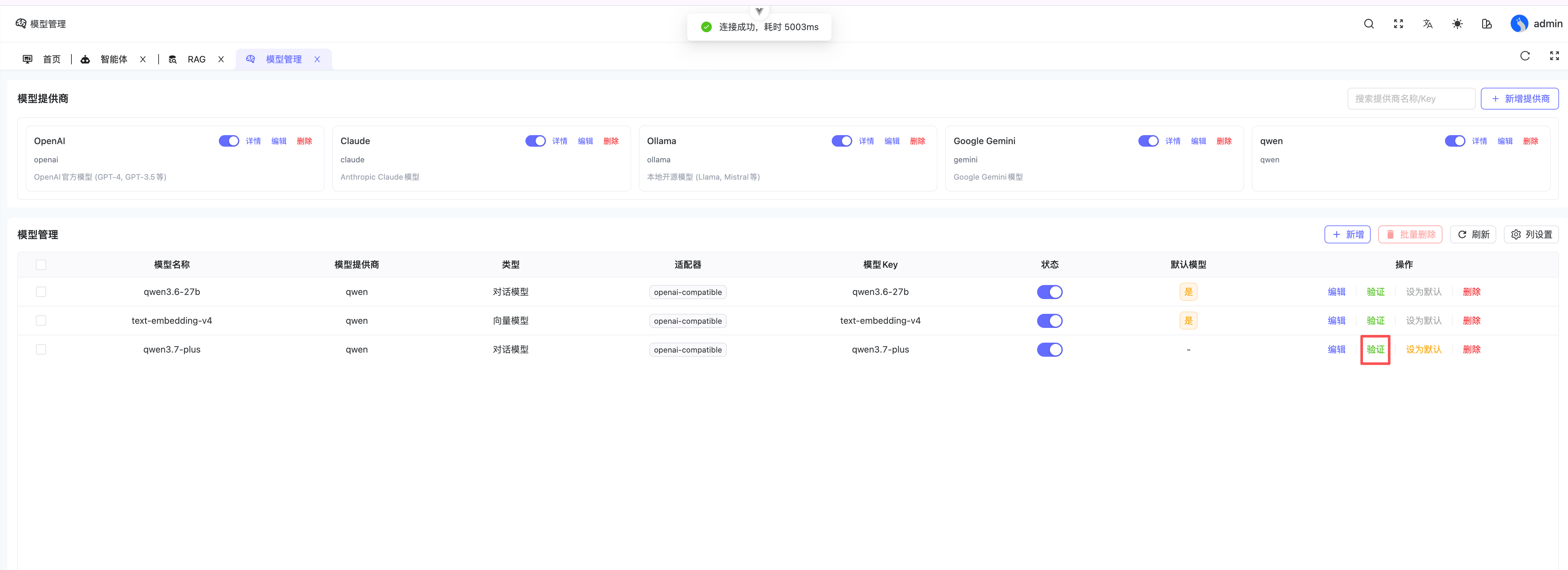Click 编辑 for qwen provider
1568x570 pixels.
(1505, 141)
